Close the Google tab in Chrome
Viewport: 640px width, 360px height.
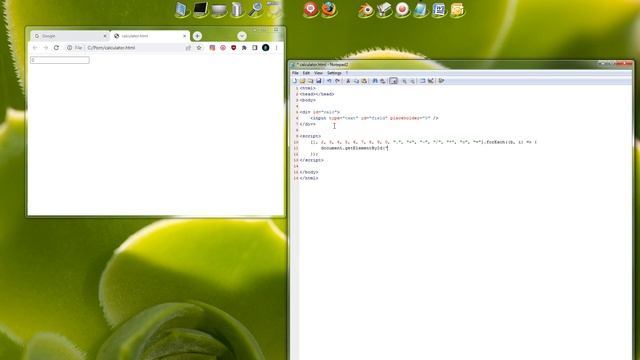pos(105,36)
